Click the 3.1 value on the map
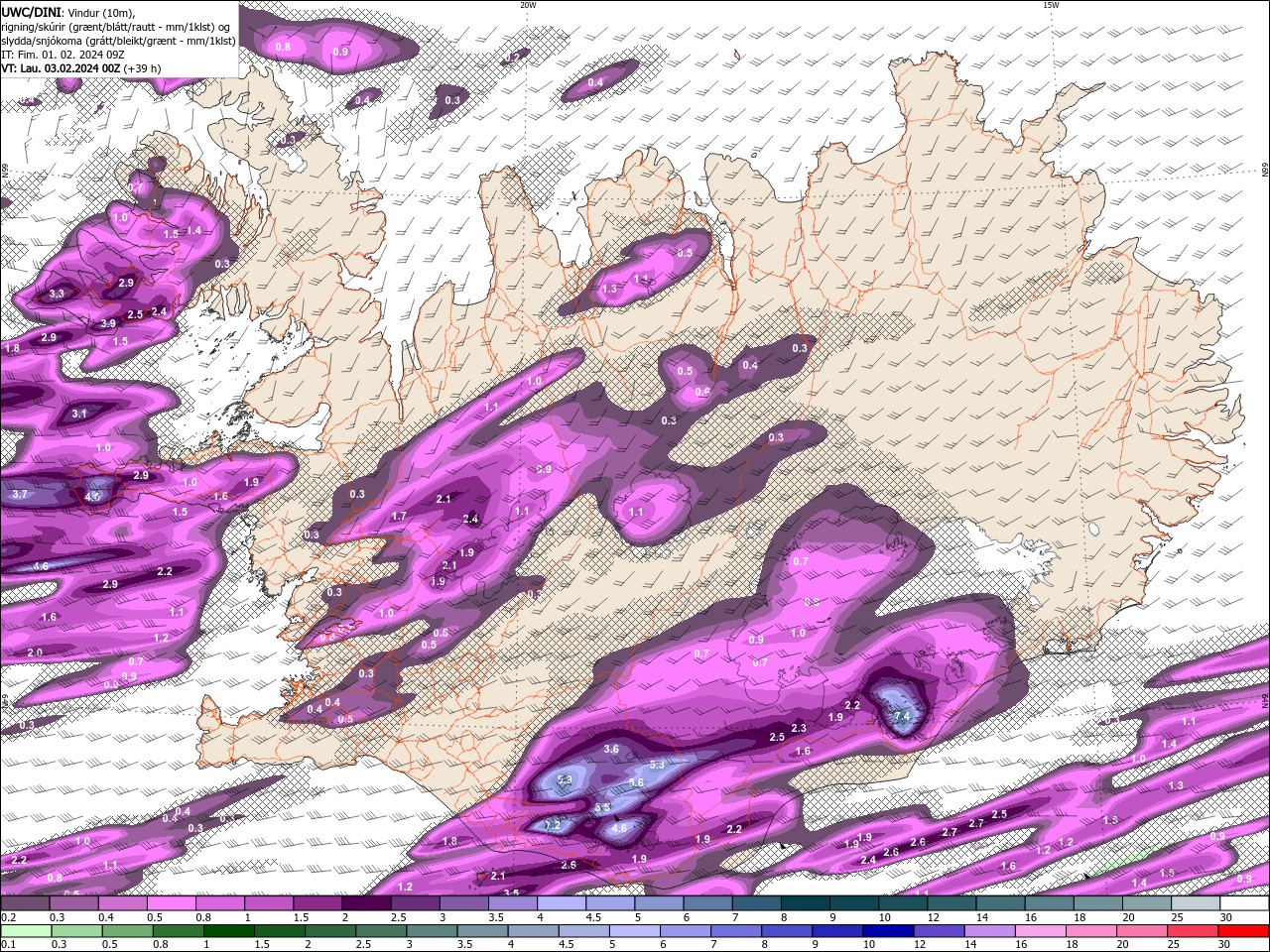The image size is (1270, 952). click(79, 414)
